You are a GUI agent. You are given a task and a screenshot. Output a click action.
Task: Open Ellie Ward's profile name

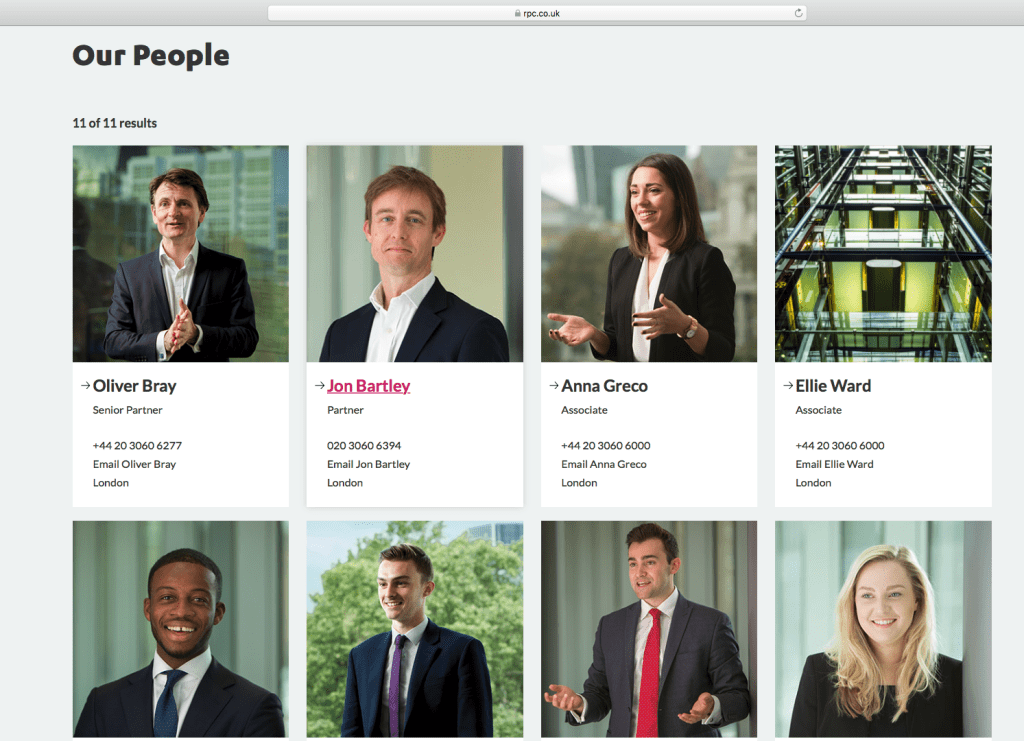833,386
